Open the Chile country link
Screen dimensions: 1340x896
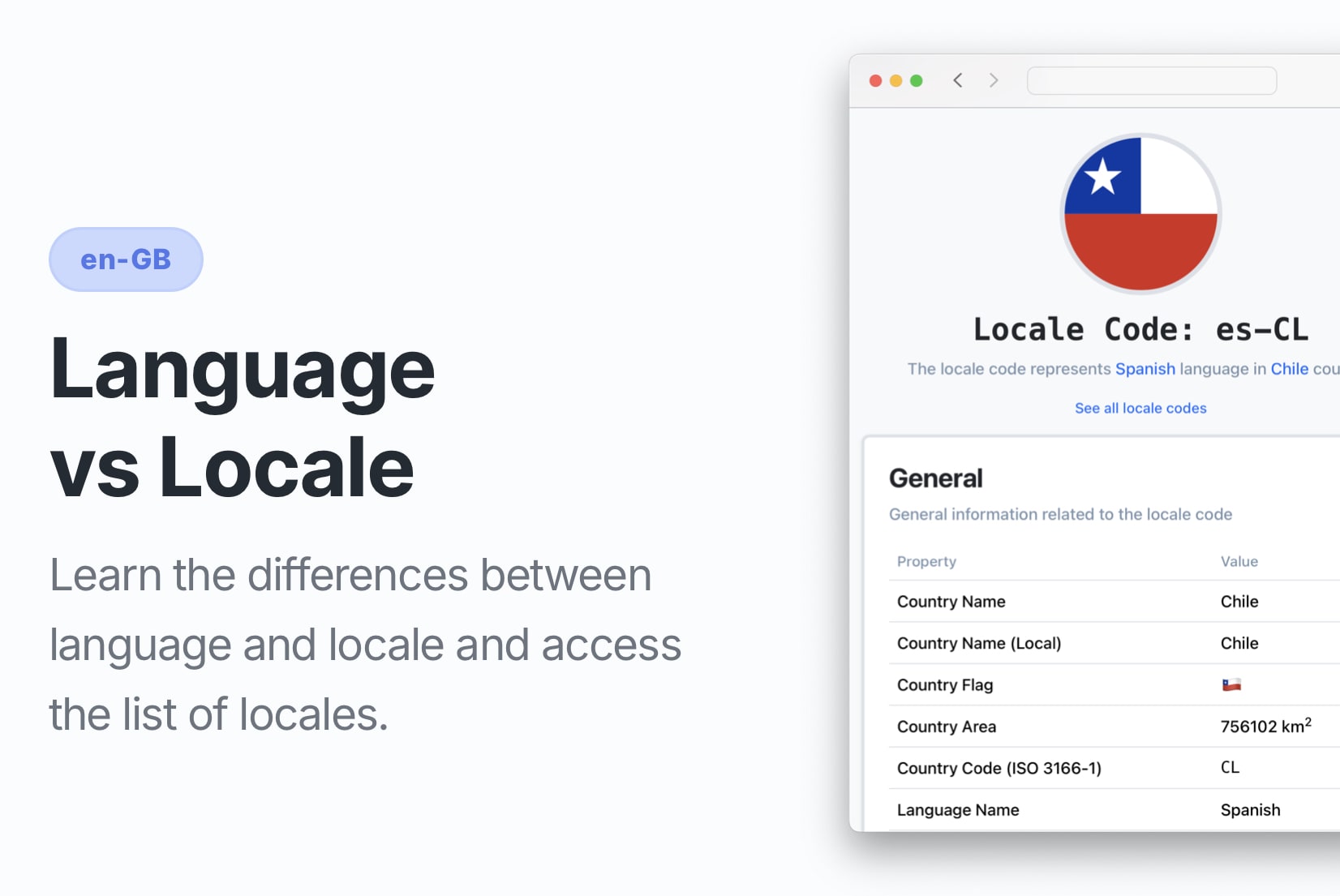[1289, 369]
